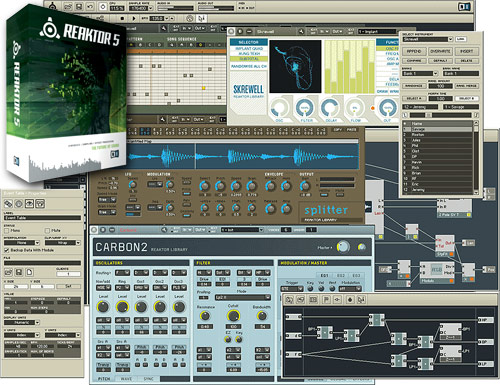Click the save disk icon under File field
500x385 pixels.
(19, 272)
